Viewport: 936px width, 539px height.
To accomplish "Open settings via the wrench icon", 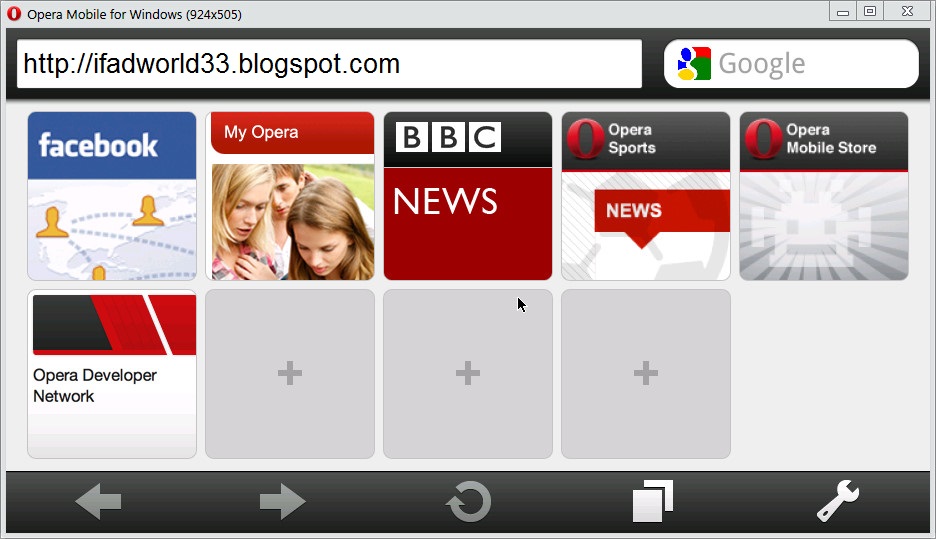I will pos(838,501).
